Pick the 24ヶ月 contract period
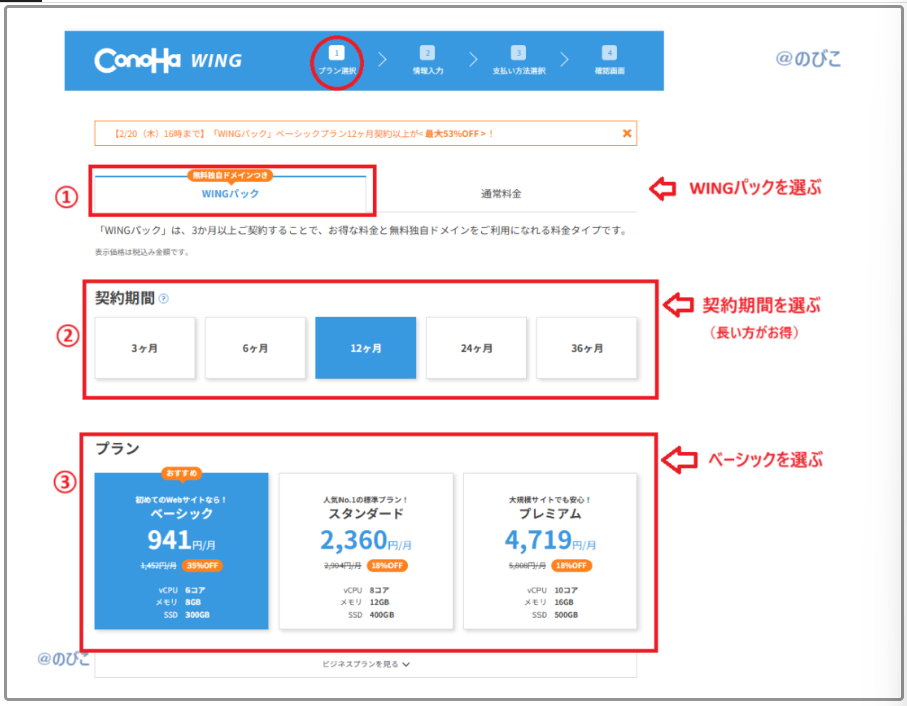The width and height of the screenshot is (907, 706). tap(476, 348)
